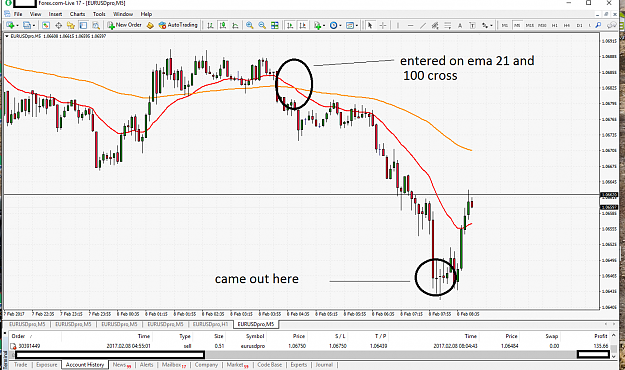Image resolution: width=625 pixels, height=370 pixels.
Task: Switch chart to Bar Chart icon
Action: [210, 25]
